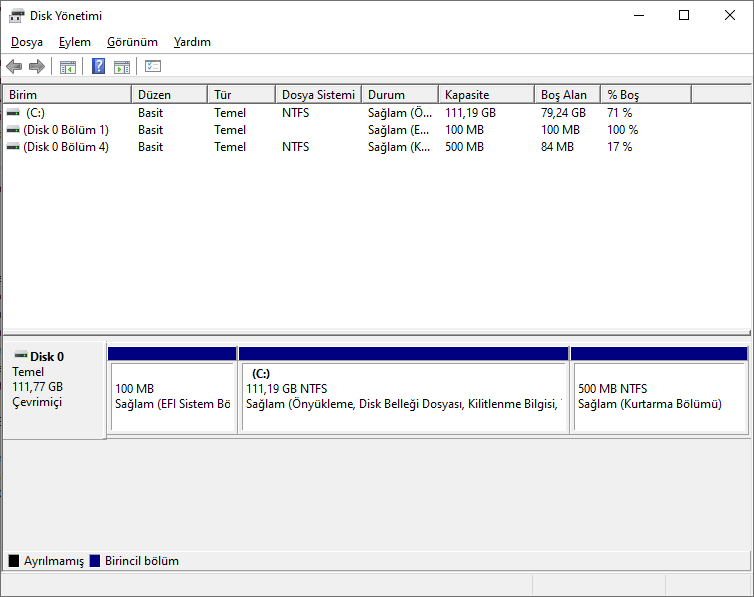The width and height of the screenshot is (754, 597).
Task: Open the Eylem menu
Action: pos(74,42)
